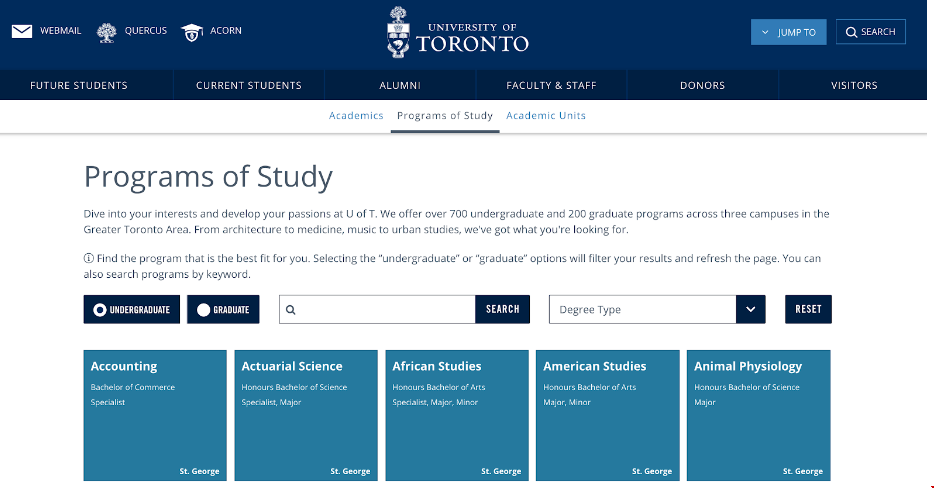Switch to the Academic Units tab
Image resolution: width=934 pixels, height=488 pixels.
[546, 116]
